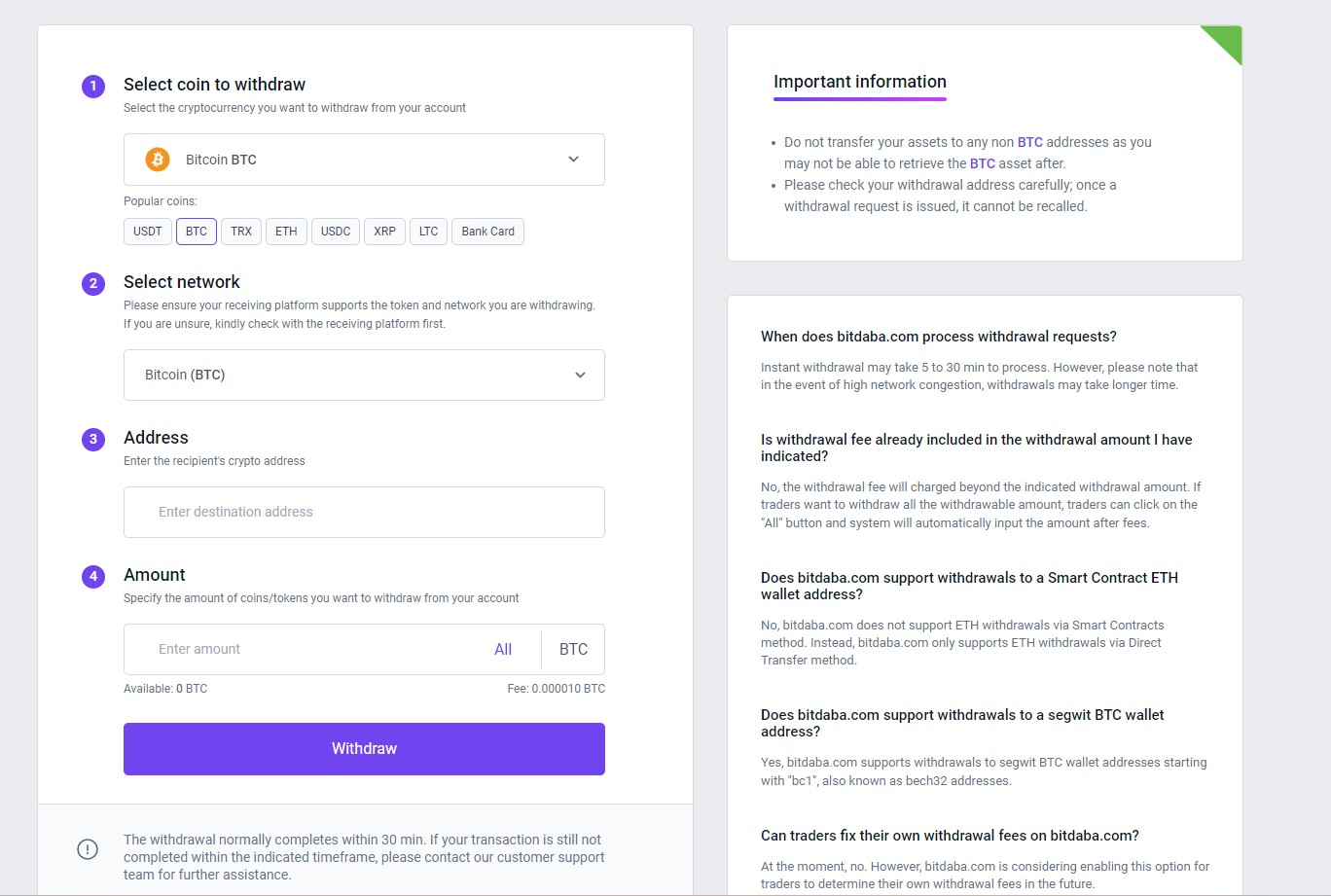Screen dimensions: 1331x896
Task: Choose the ETH popular coin chip
Action: pyautogui.click(x=286, y=232)
